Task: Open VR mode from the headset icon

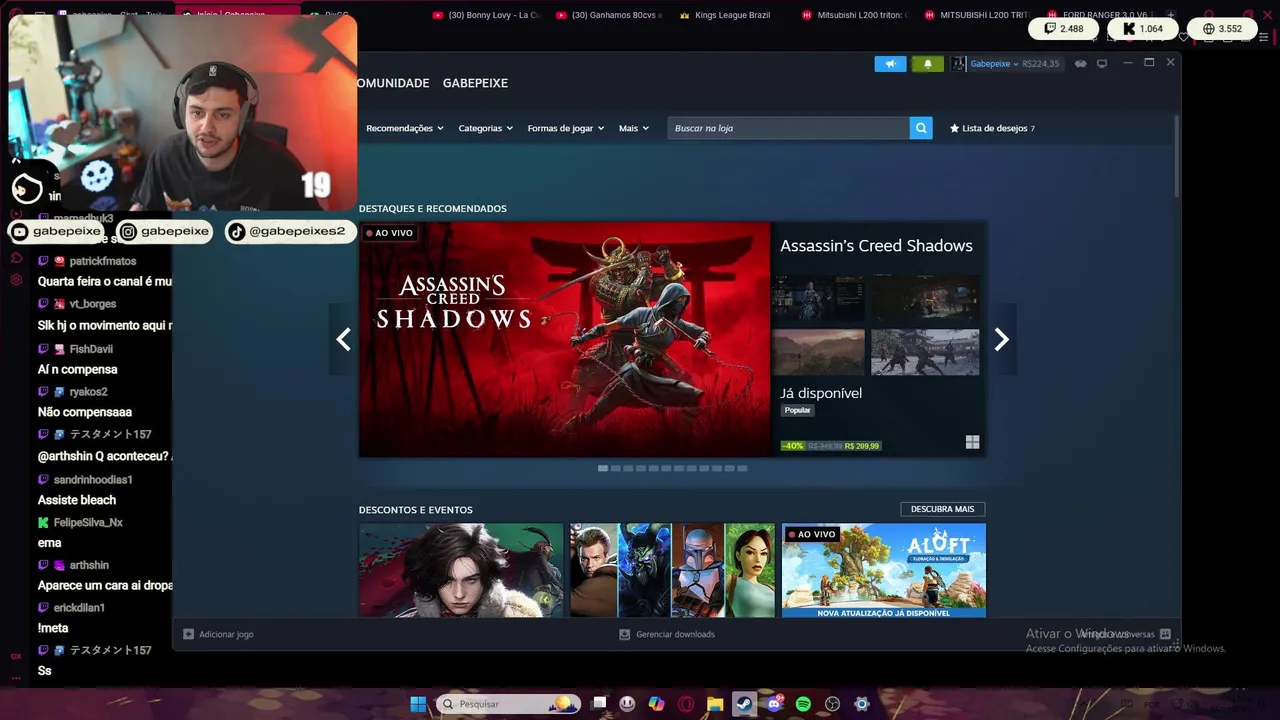Action: pyautogui.click(x=1080, y=64)
